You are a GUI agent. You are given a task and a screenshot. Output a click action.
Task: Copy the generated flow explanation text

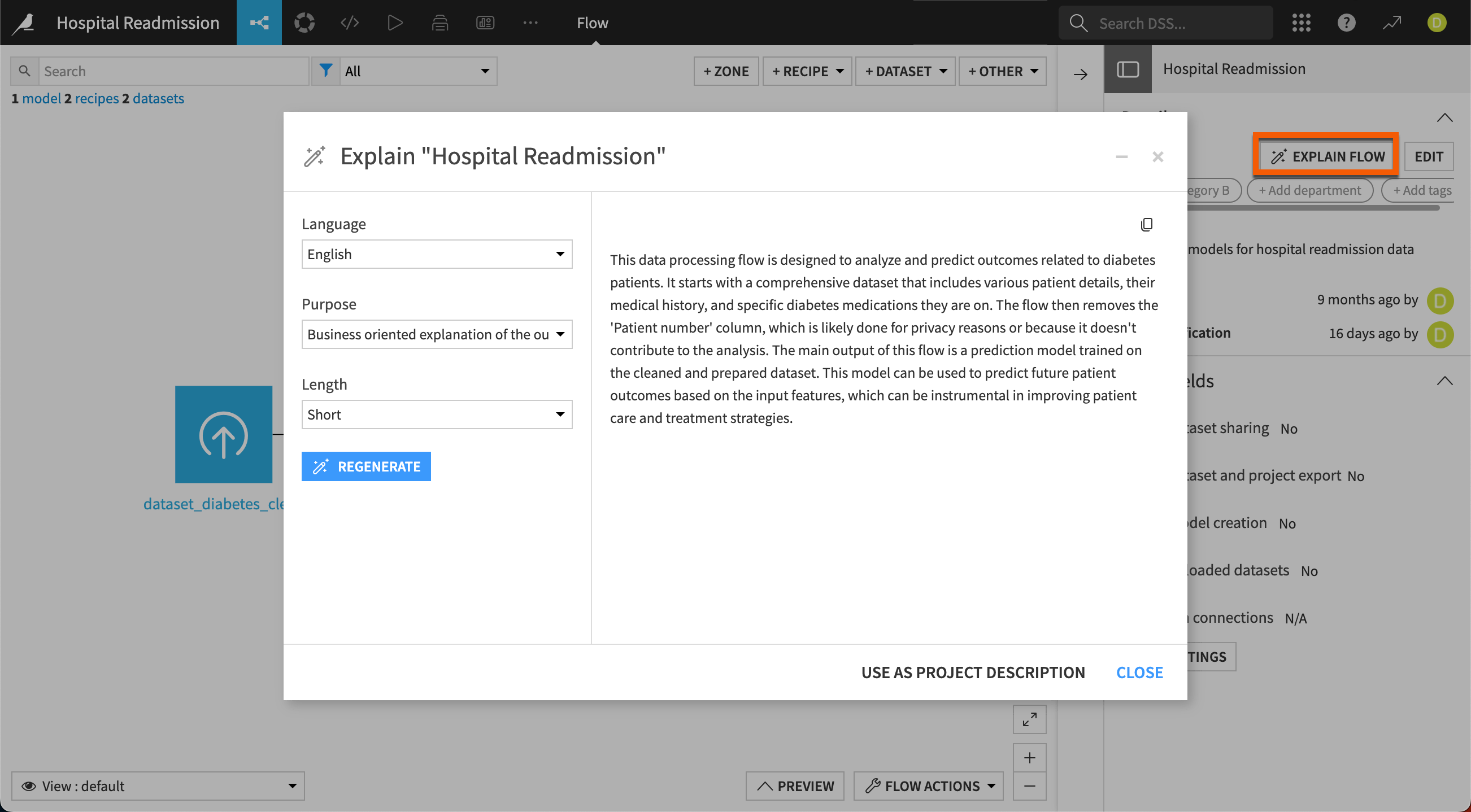pyautogui.click(x=1147, y=224)
